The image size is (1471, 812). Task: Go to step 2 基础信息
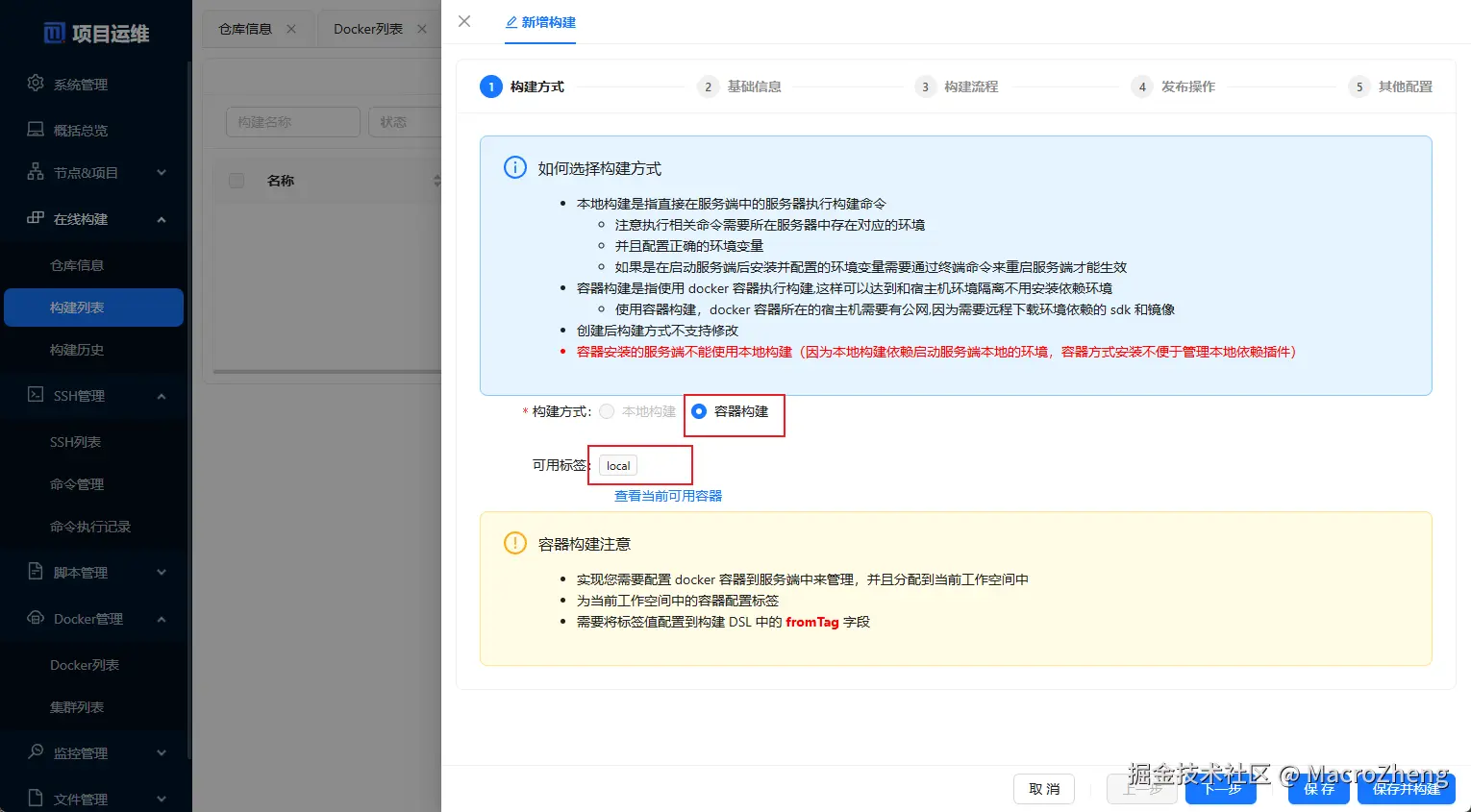tap(739, 86)
